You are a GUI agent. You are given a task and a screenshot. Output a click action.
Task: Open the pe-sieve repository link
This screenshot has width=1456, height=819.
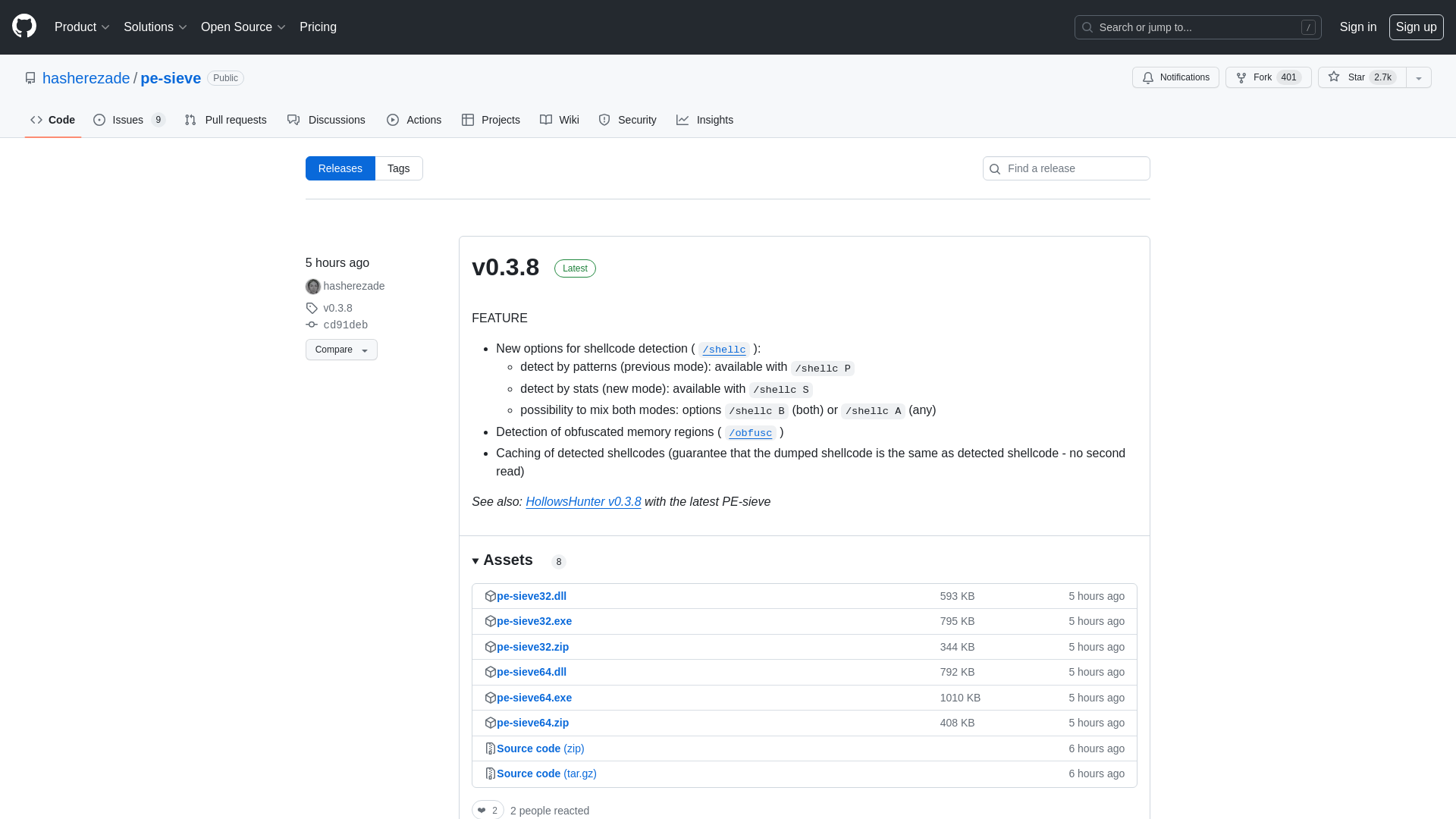[x=171, y=78]
